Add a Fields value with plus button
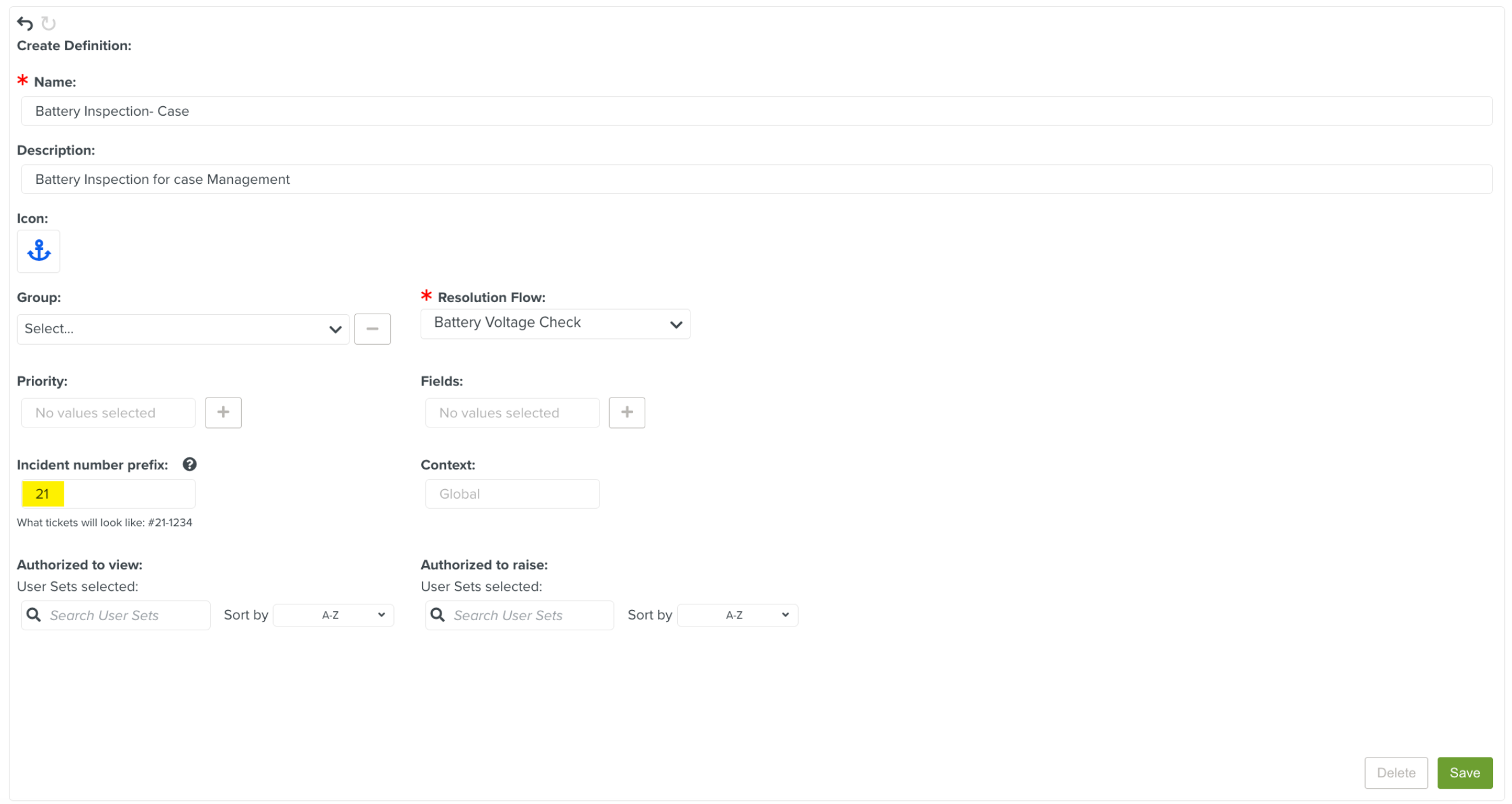Viewport: 1512px width, 804px height. [627, 413]
